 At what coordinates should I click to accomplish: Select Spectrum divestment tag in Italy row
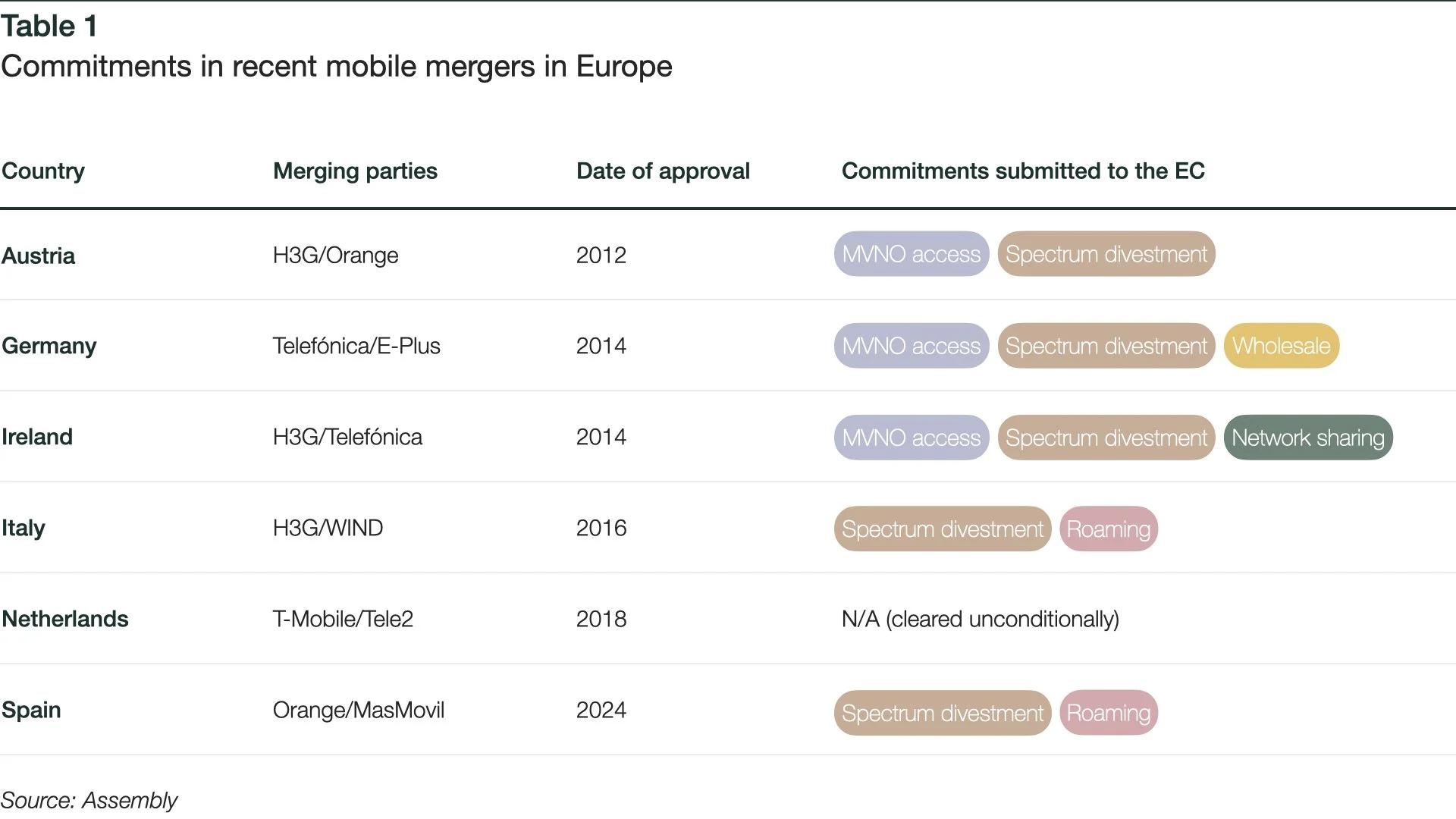coord(943,529)
